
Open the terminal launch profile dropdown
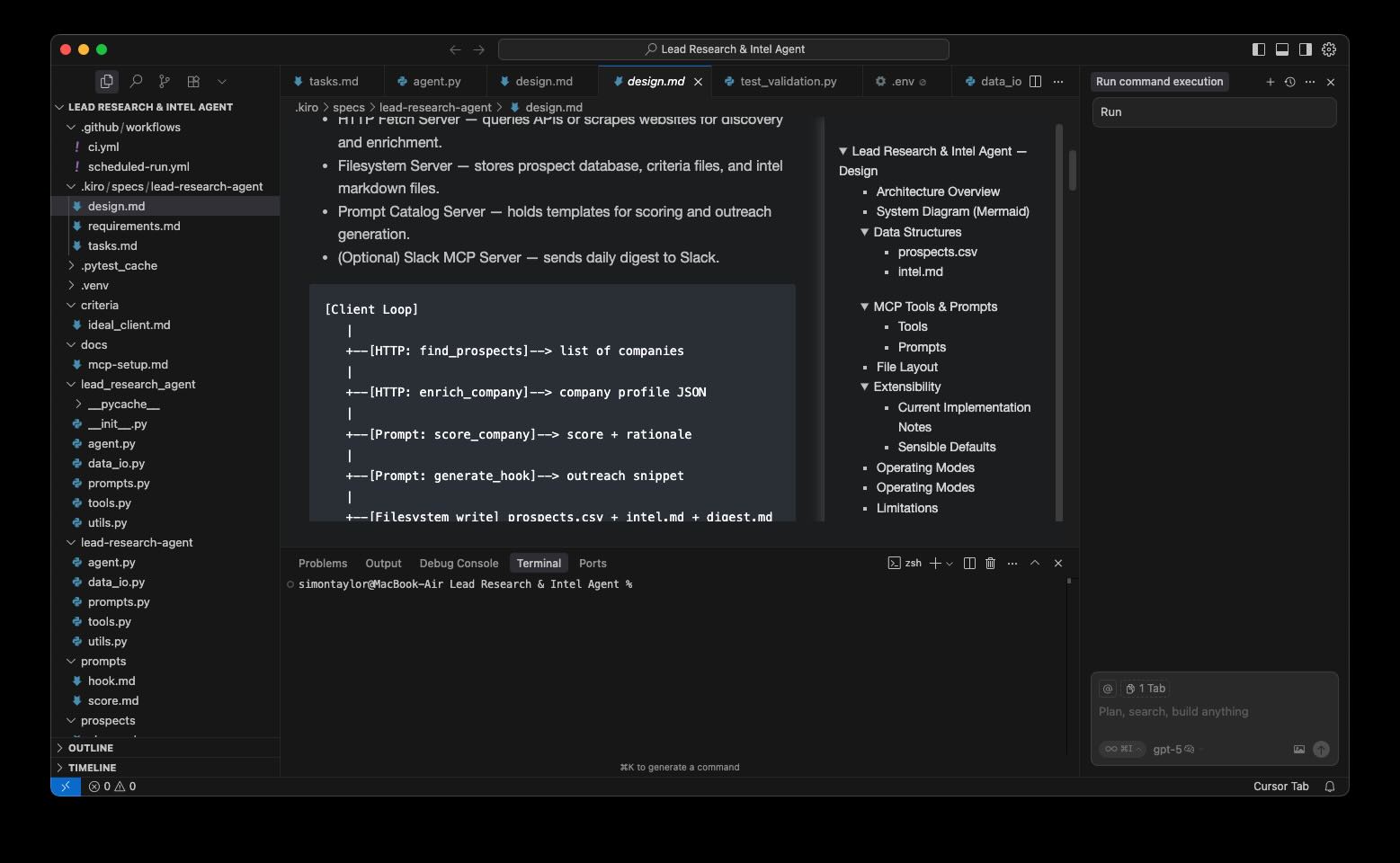tap(950, 563)
